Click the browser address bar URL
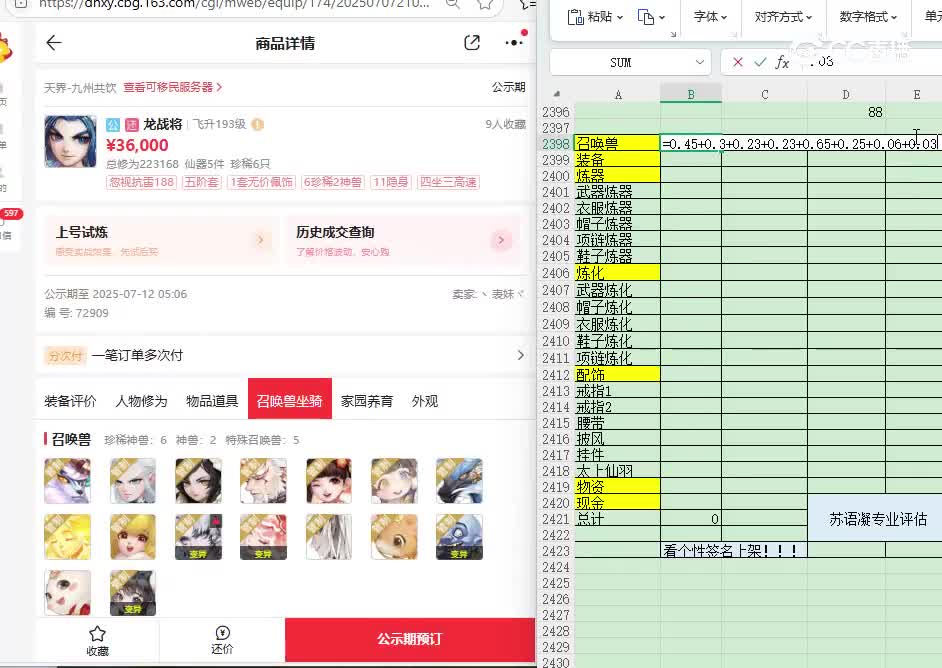The width and height of the screenshot is (942, 668). (x=234, y=4)
